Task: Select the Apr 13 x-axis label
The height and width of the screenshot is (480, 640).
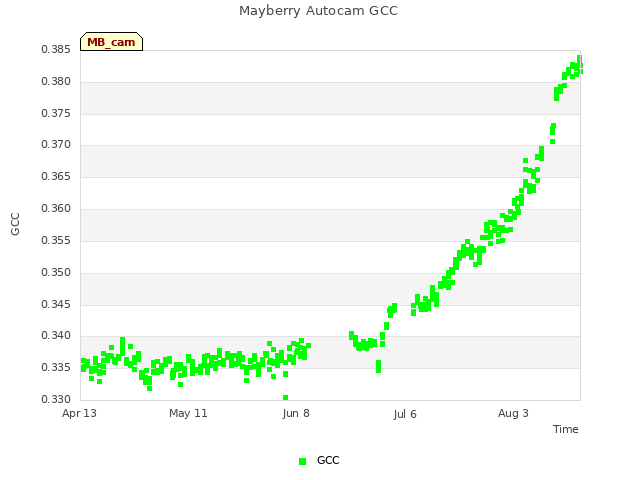Action: tap(79, 413)
